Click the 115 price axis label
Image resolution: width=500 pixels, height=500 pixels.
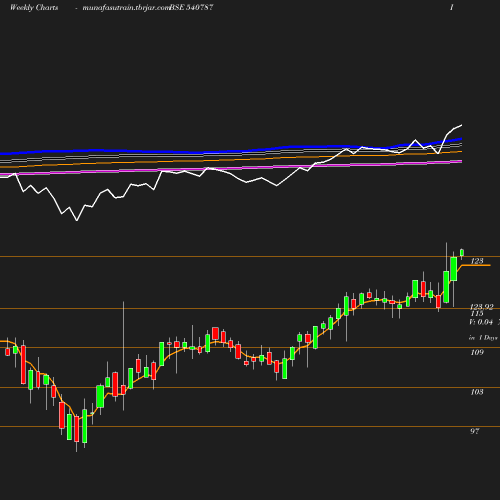pos(477,314)
